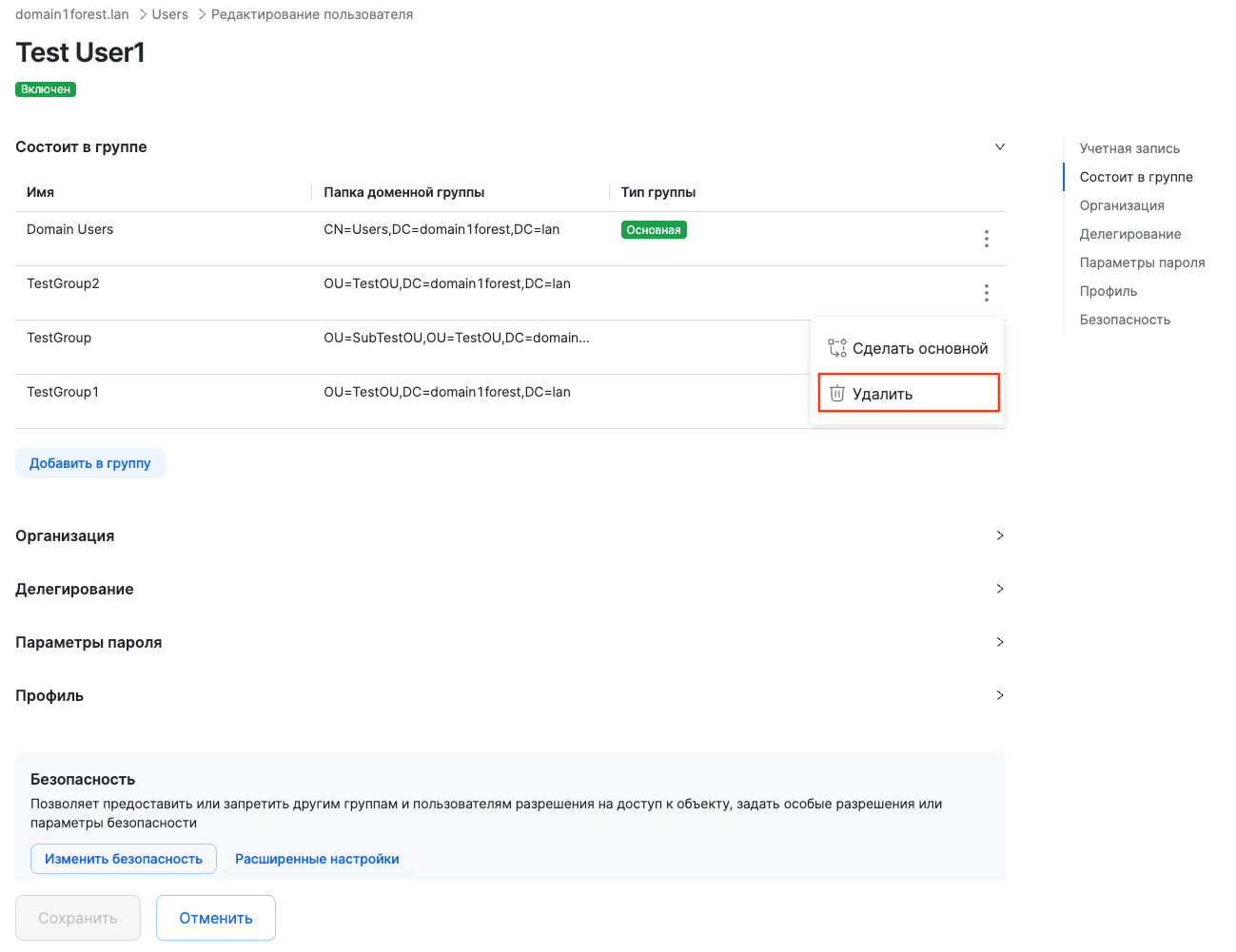The height and width of the screenshot is (952, 1236).
Task: Jump to Учетная запись in side navigation
Action: [x=1129, y=148]
